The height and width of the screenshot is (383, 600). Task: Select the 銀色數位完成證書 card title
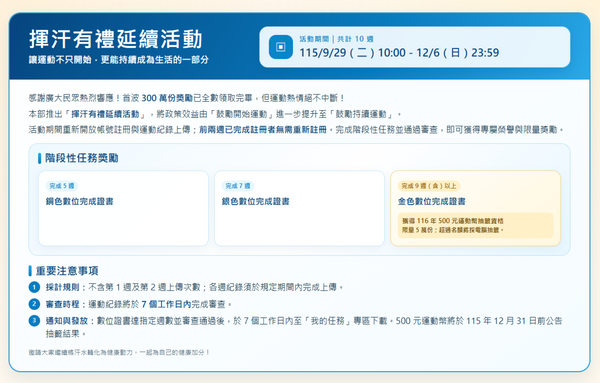[x=256, y=202]
